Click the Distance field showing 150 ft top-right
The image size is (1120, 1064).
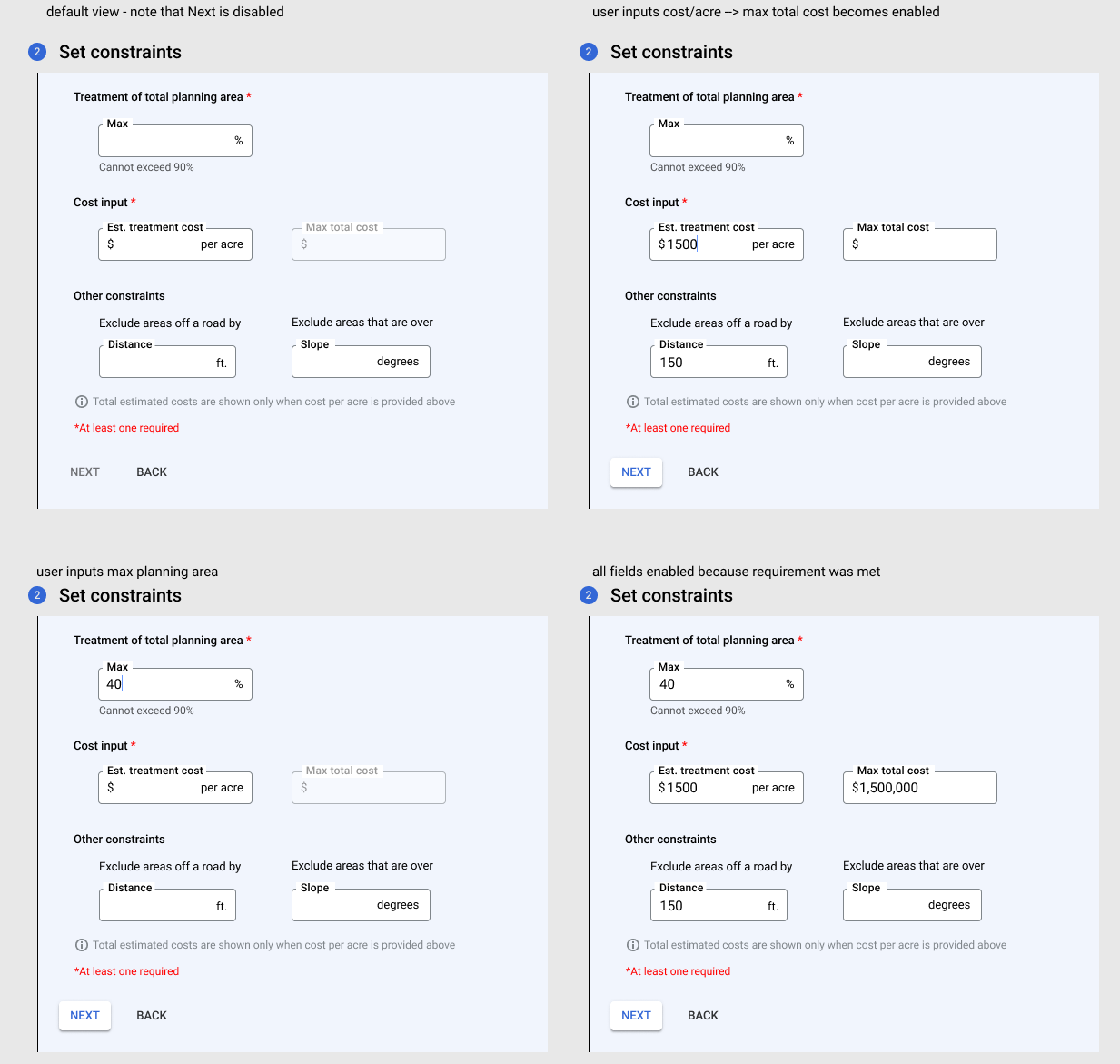(719, 362)
